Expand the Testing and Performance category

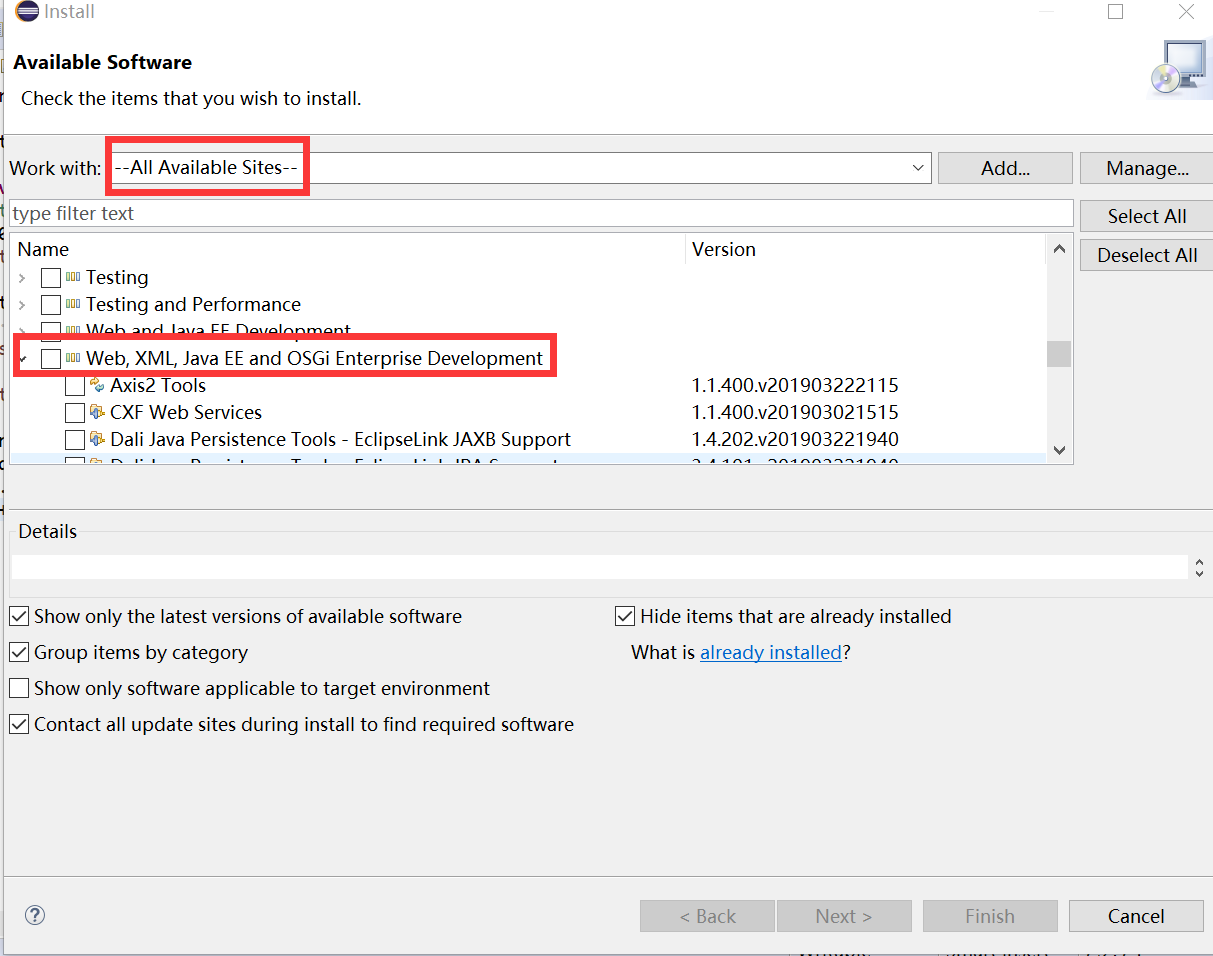point(22,305)
